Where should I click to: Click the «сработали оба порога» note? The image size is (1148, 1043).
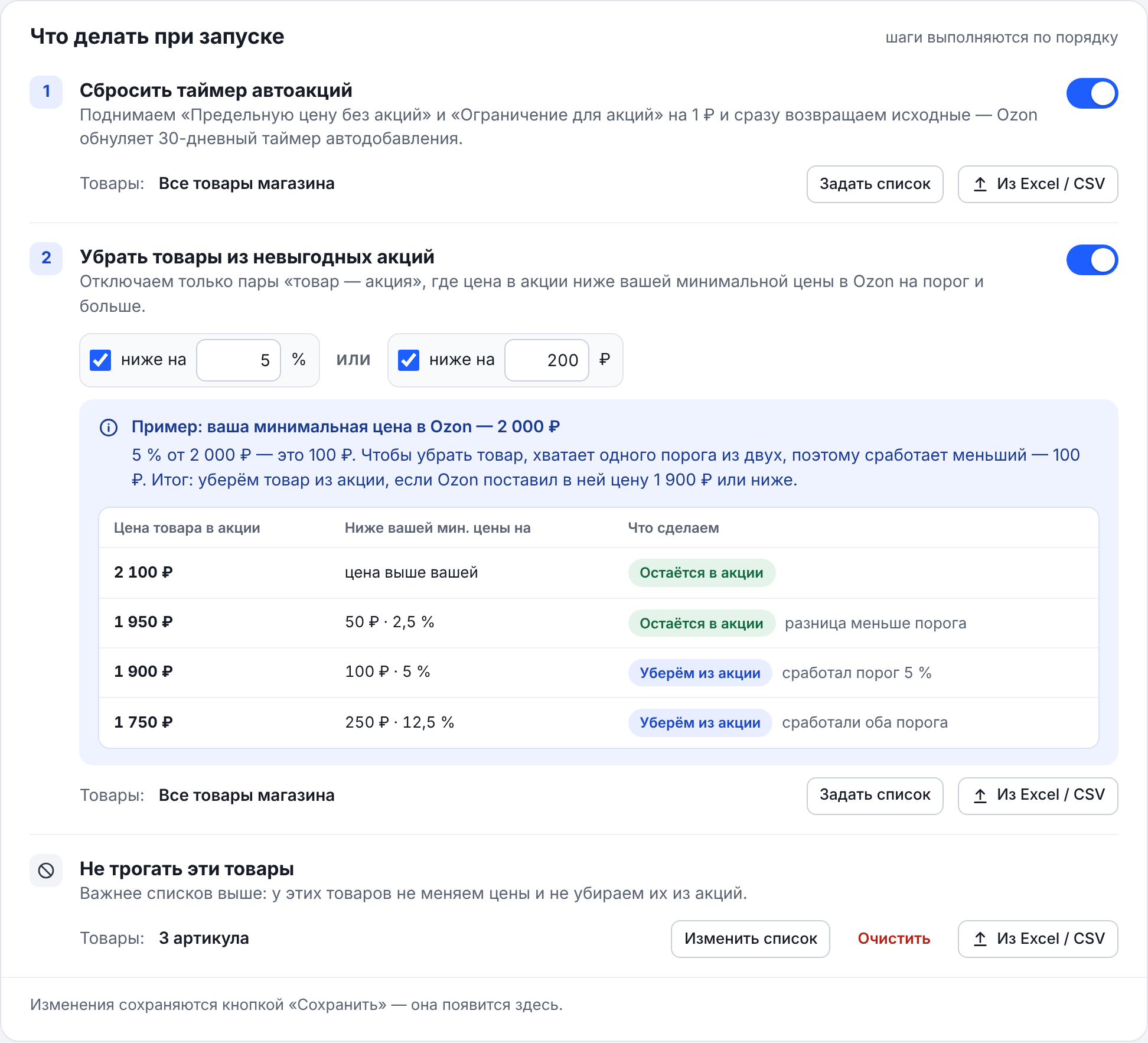(865, 722)
